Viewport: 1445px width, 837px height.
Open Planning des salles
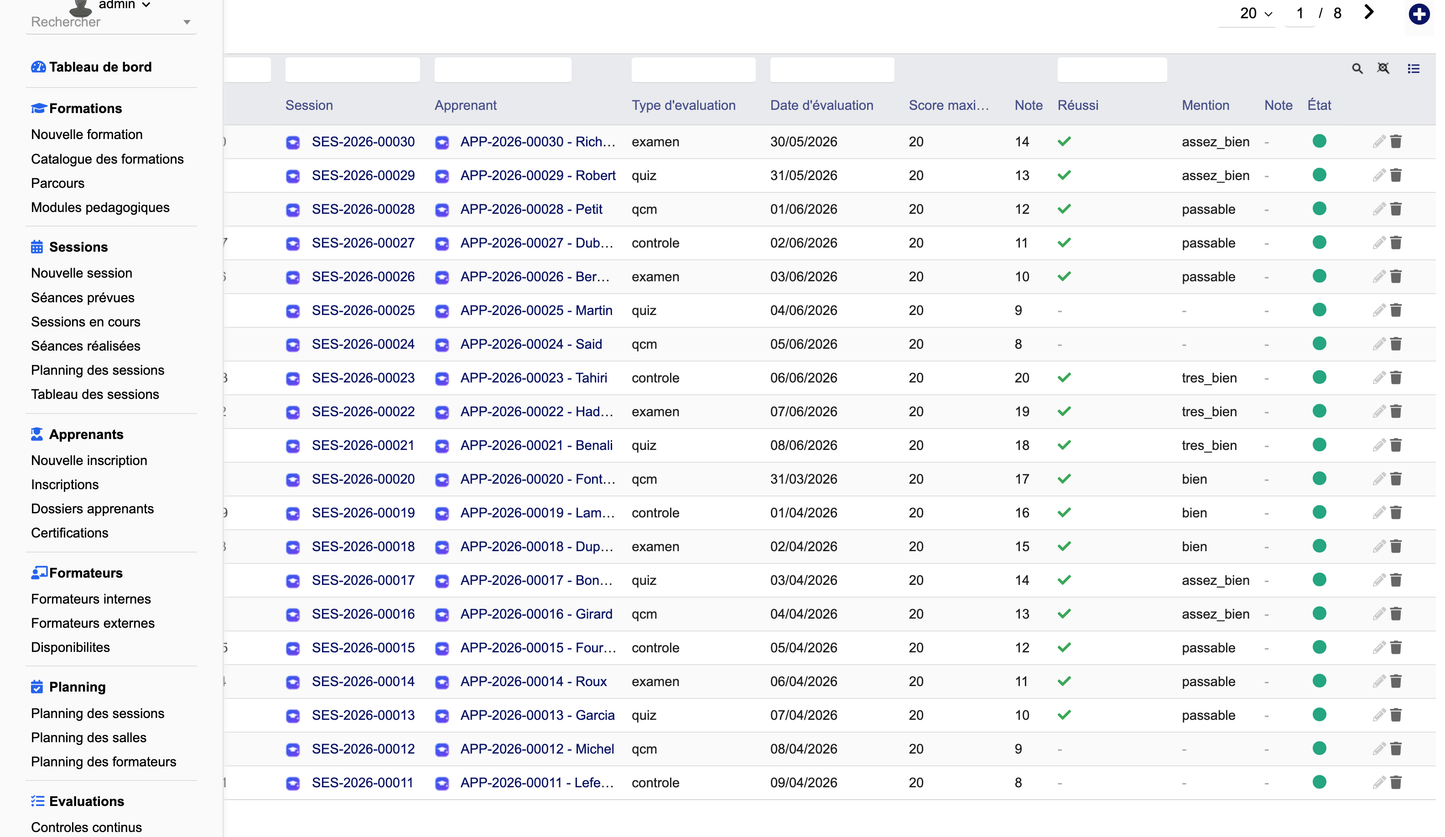pos(89,738)
